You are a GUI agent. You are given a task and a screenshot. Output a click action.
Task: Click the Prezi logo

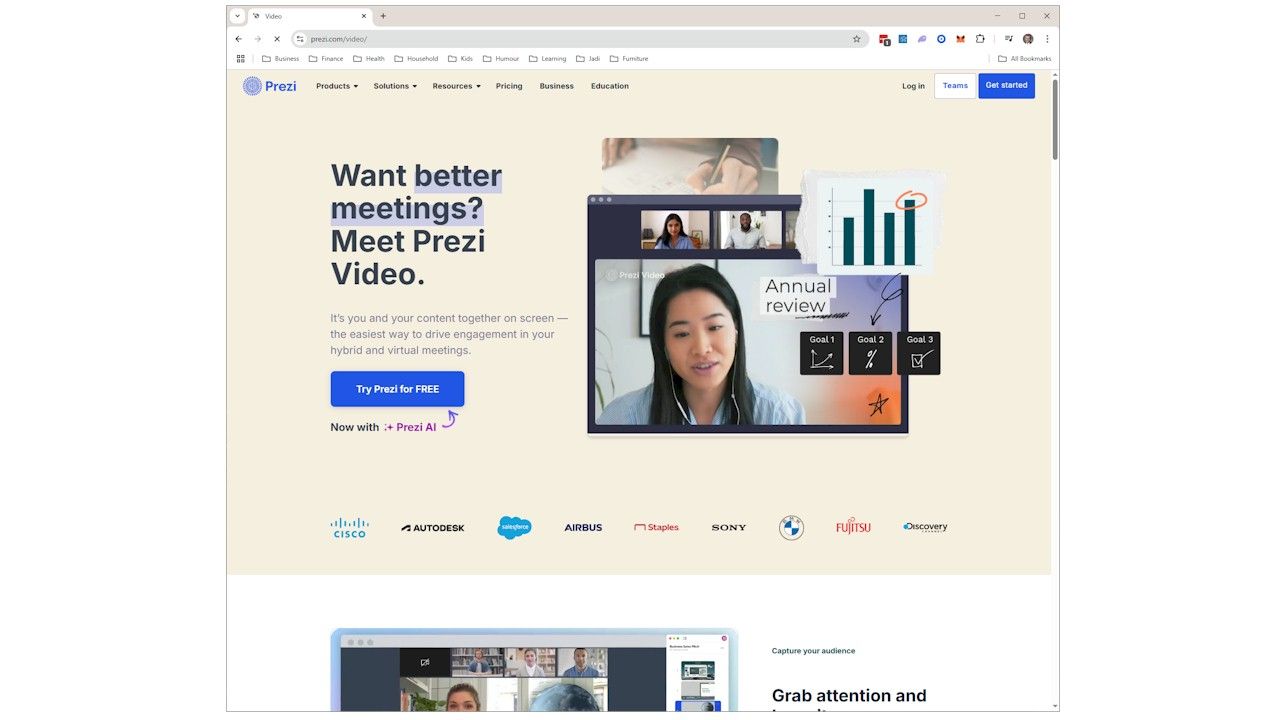(269, 86)
